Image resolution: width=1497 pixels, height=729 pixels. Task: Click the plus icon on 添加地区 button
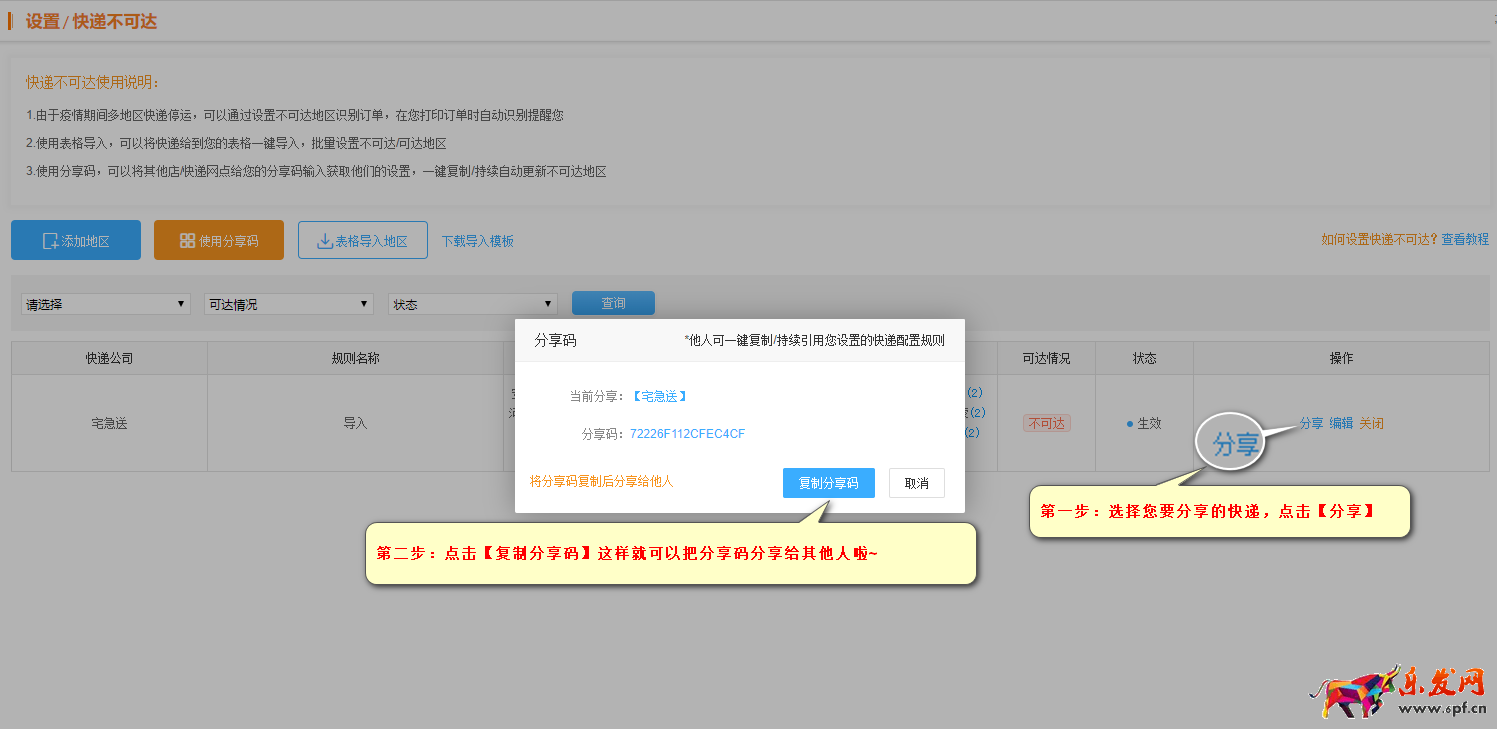tap(51, 241)
